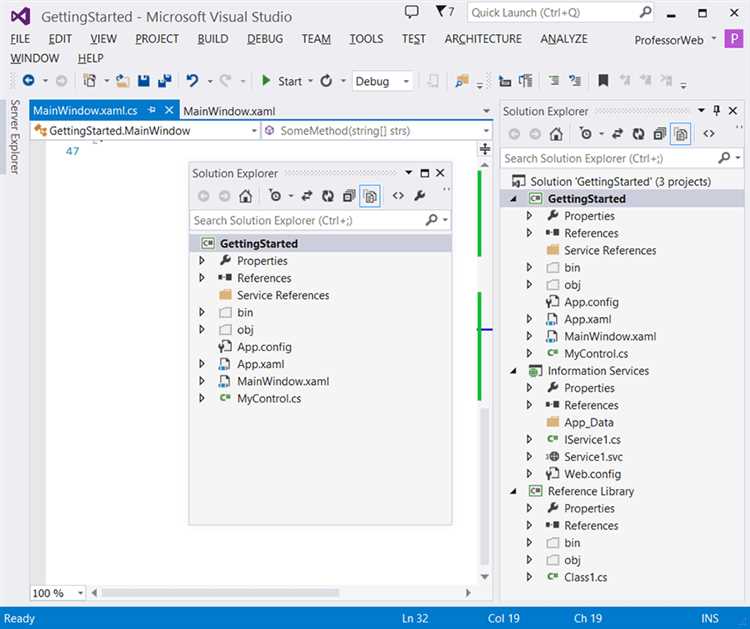The image size is (750, 629).
Task: Click View Code icon in docked Solution Explorer
Action: coord(709,134)
